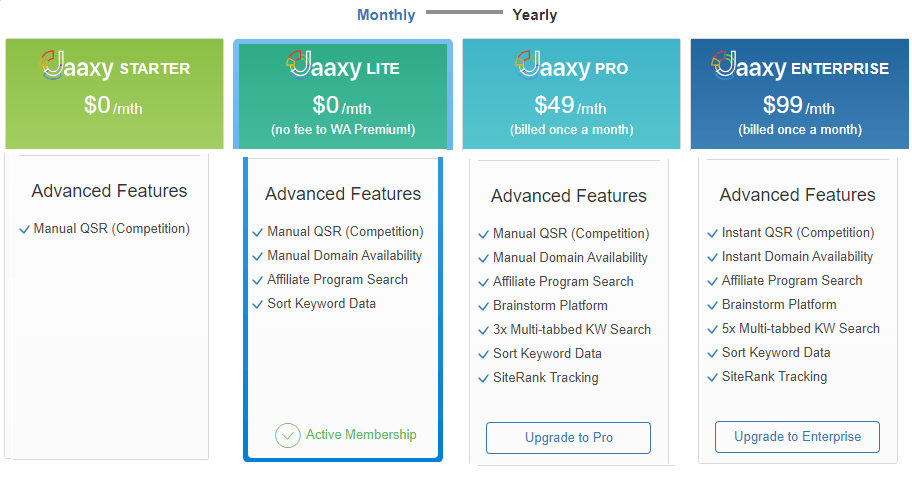Click the Jaaxy Lite logo icon
This screenshot has width=912, height=496.
pyautogui.click(x=299, y=64)
